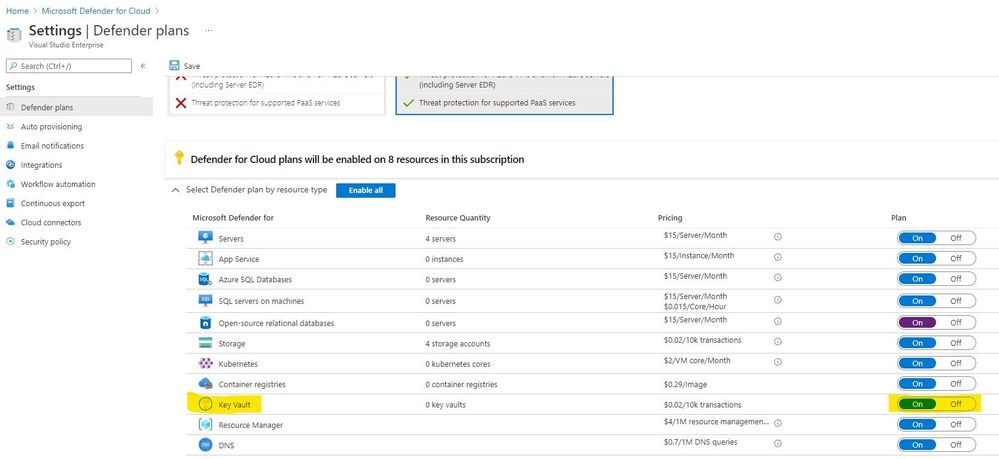Turn off the Servers plan toggle

point(956,238)
